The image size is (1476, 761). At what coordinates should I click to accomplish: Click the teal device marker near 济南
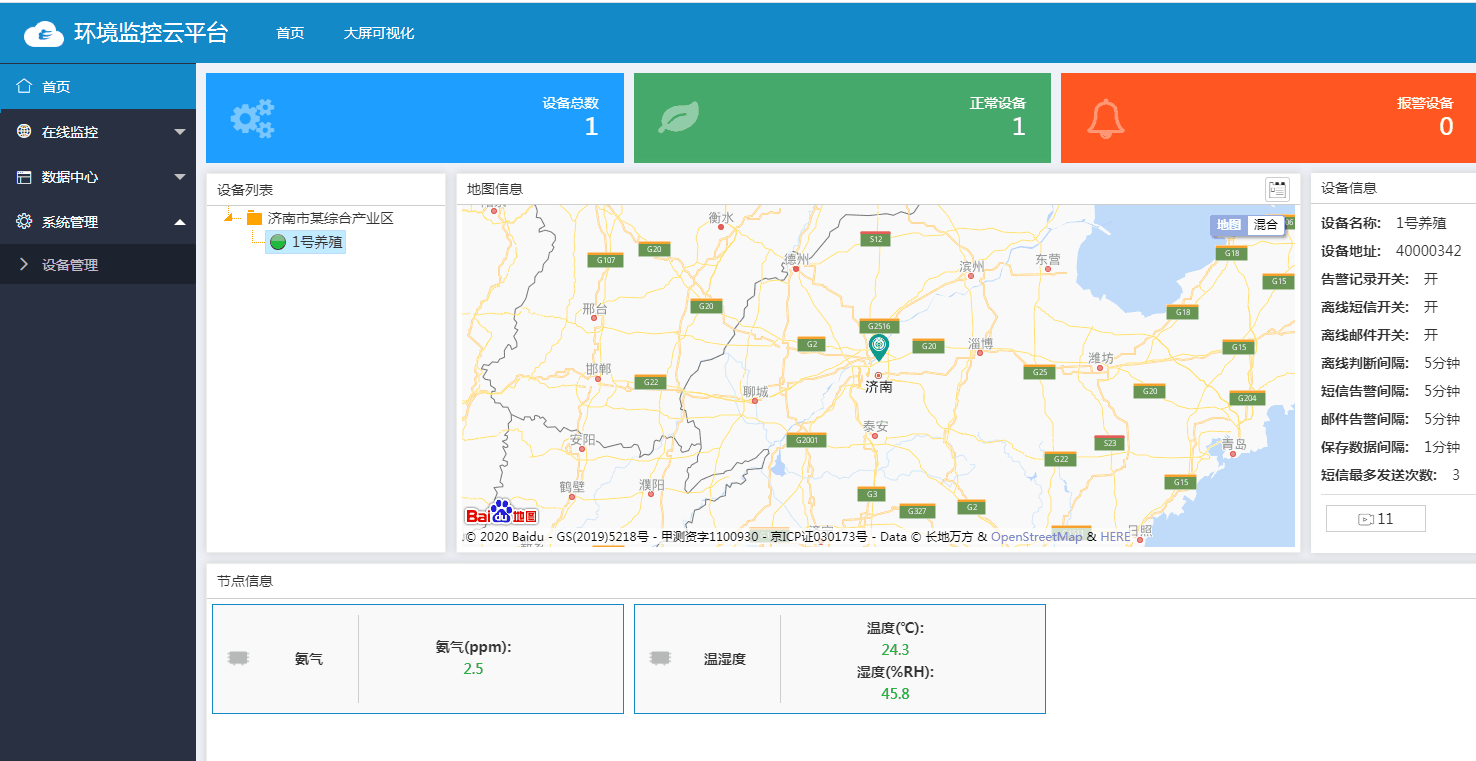(879, 347)
